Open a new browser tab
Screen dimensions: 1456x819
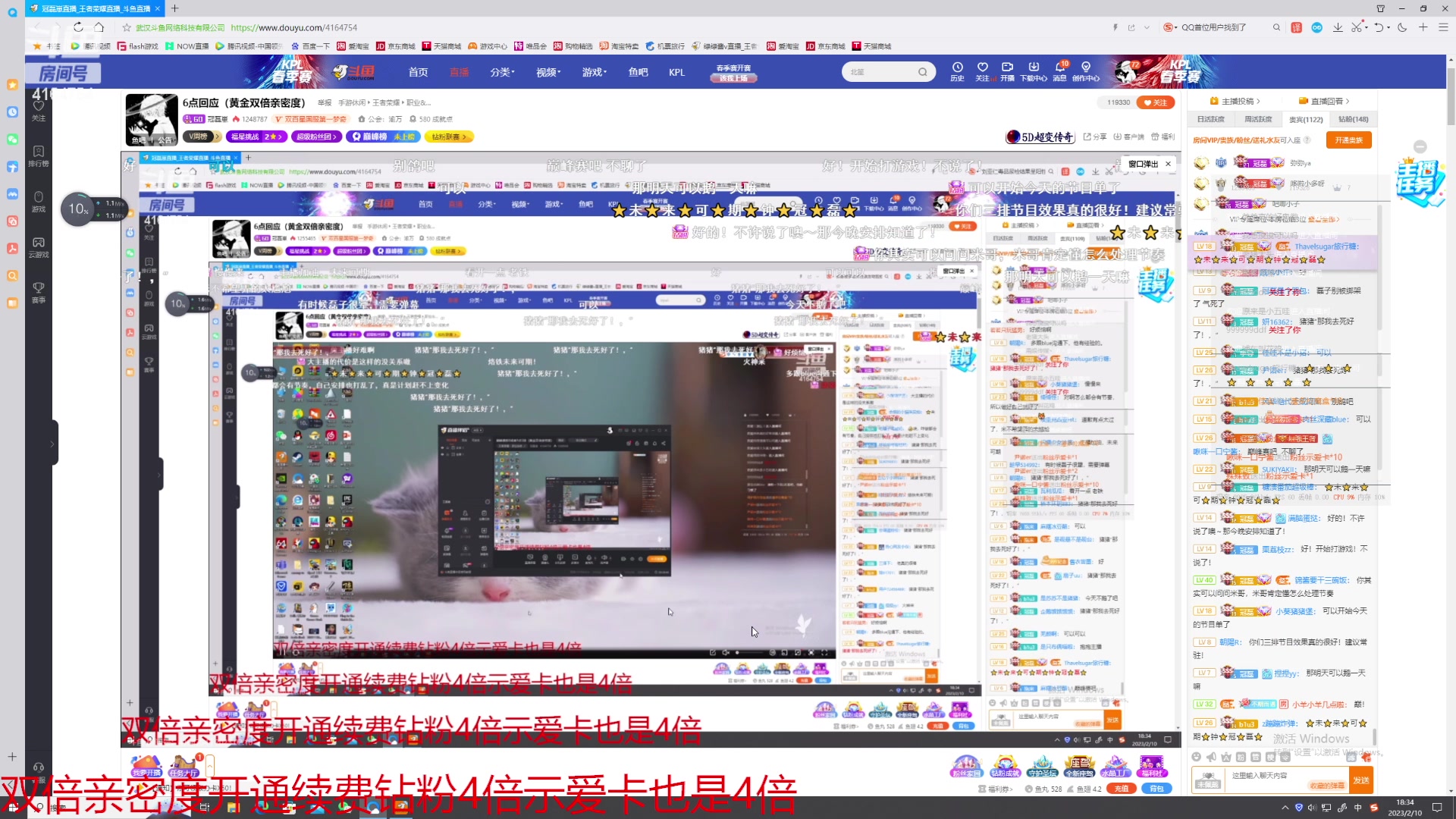[x=174, y=8]
